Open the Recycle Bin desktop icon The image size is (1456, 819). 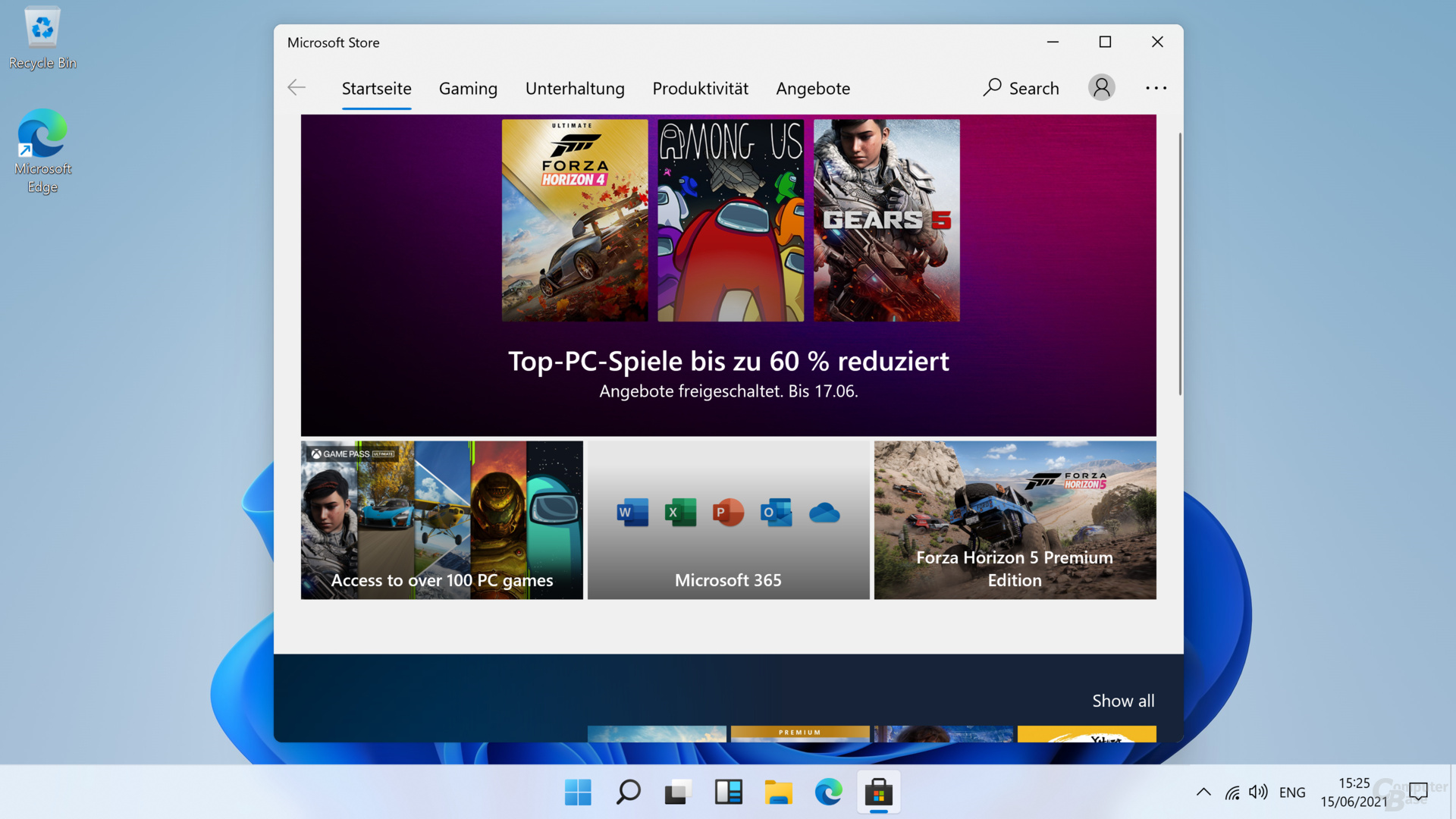click(42, 39)
